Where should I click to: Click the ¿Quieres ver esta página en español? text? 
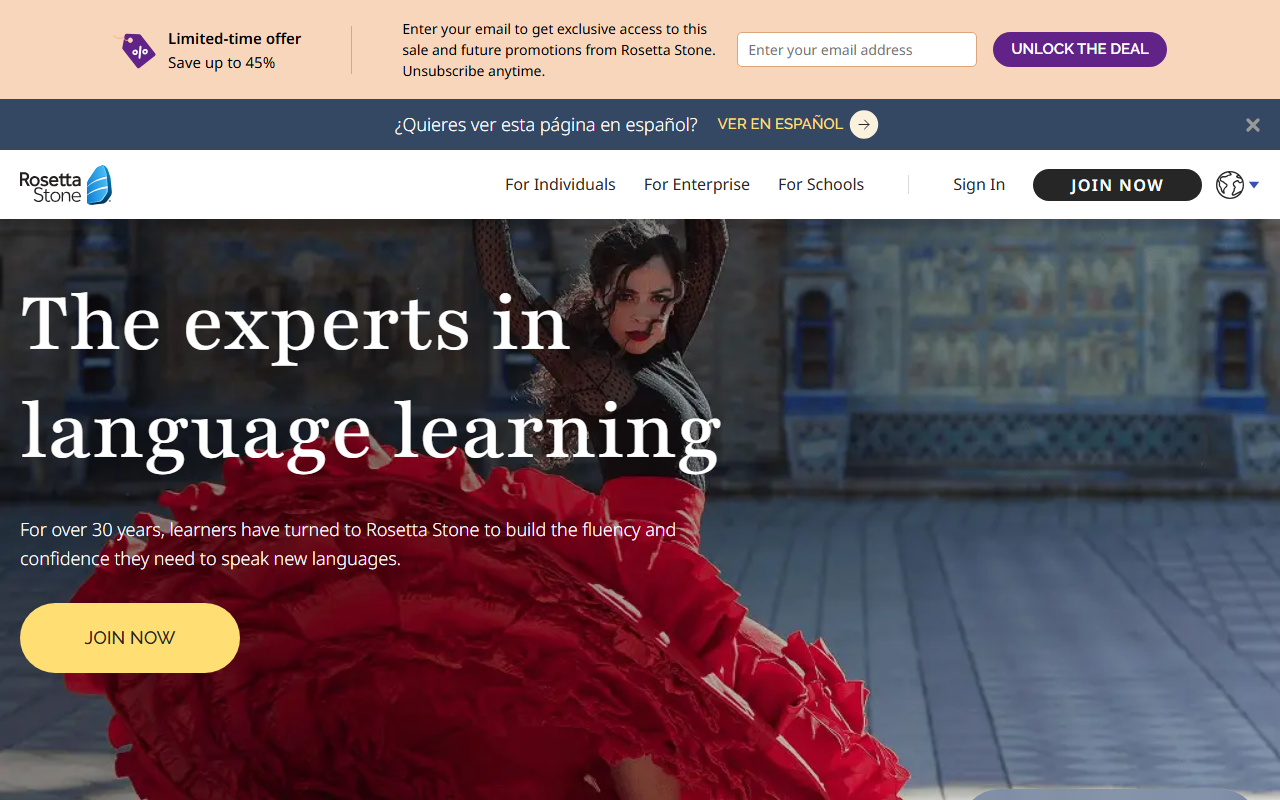[546, 125]
